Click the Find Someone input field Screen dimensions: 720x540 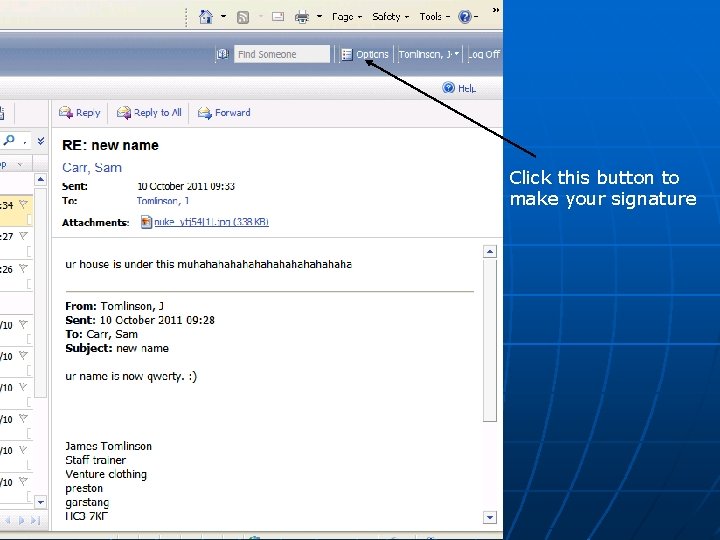[x=281, y=54]
